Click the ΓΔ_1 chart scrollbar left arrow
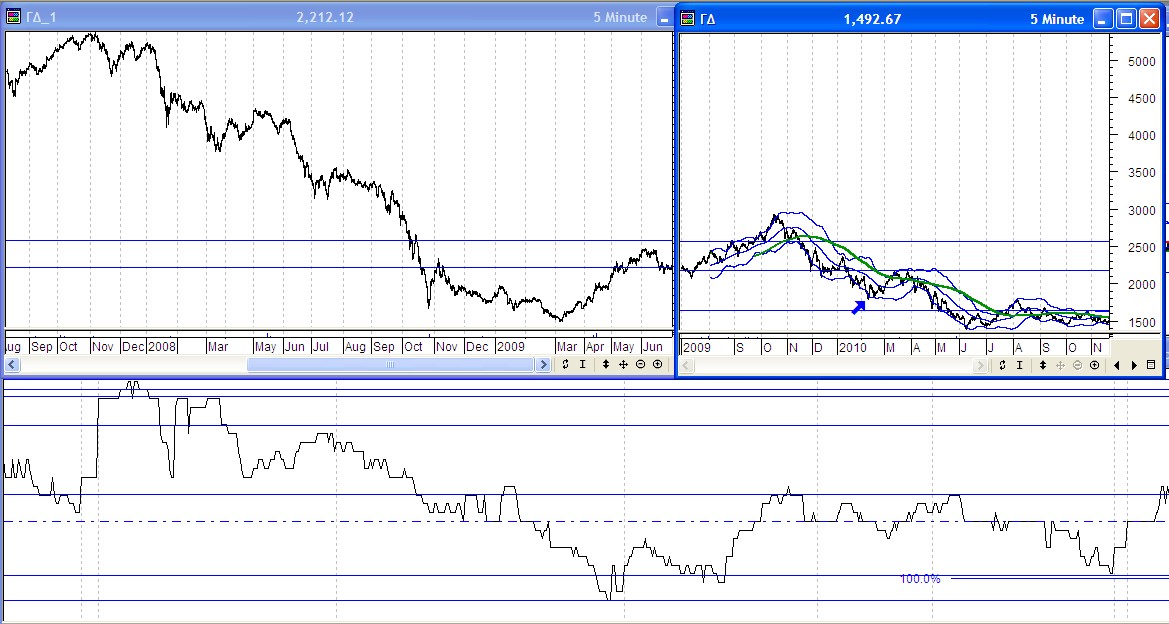The height and width of the screenshot is (624, 1169). 12,365
